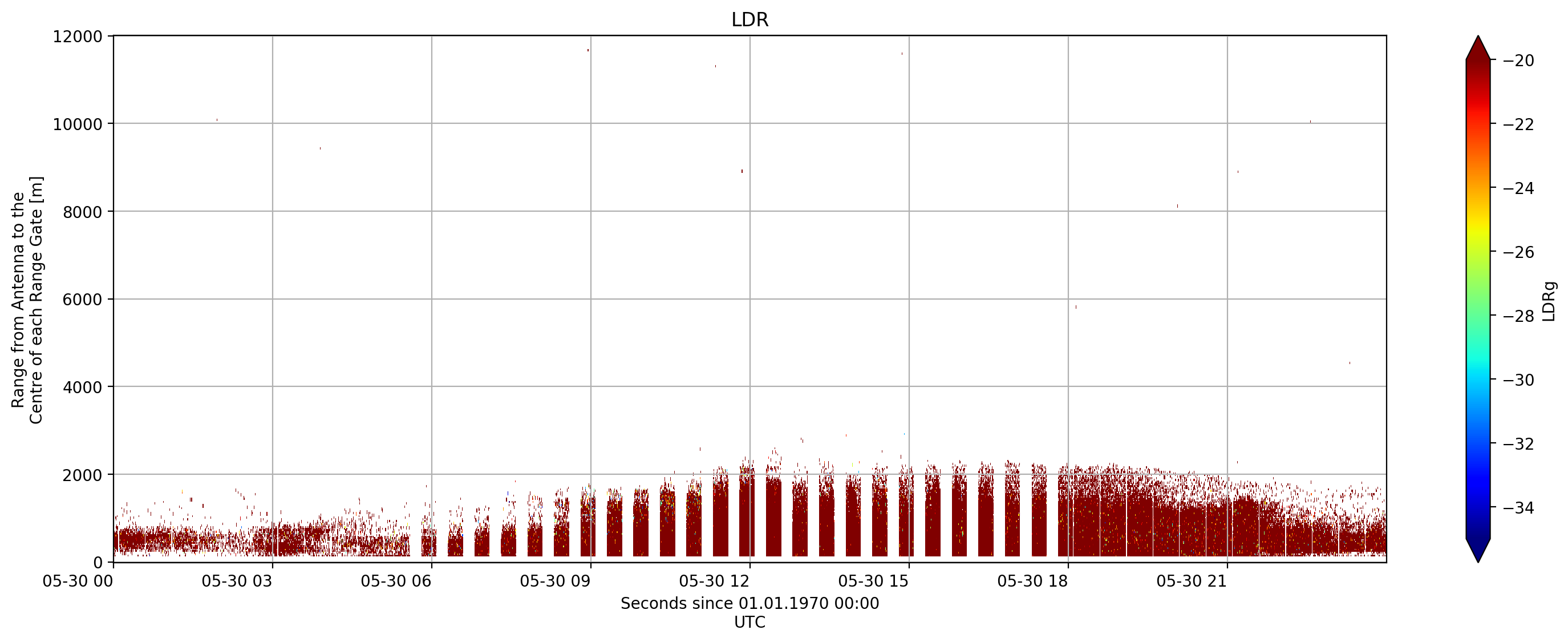Click the dark blue bottom colorbar arrow

click(1478, 550)
